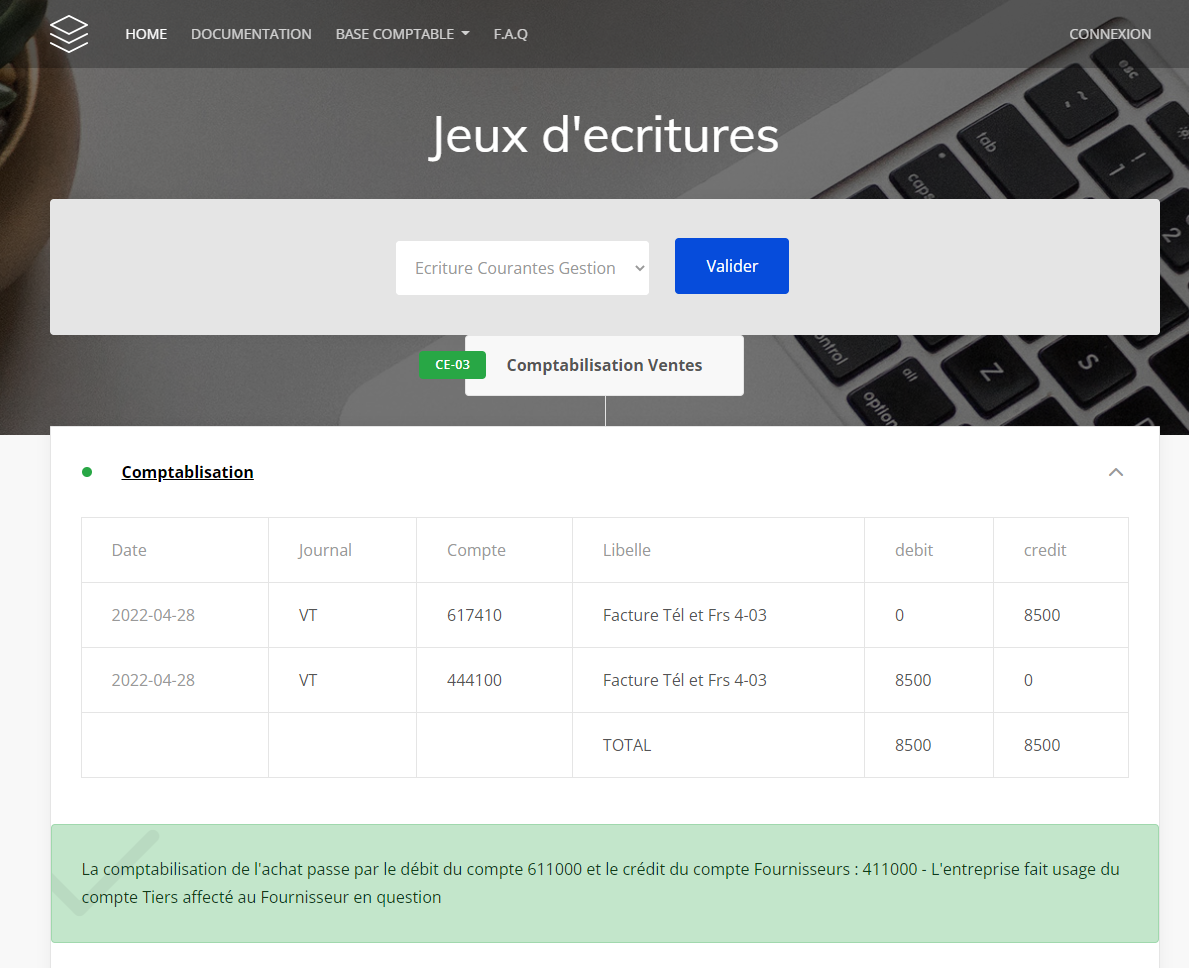The image size is (1189, 968).
Task: Click the credit column header
Action: pyautogui.click(x=1045, y=550)
